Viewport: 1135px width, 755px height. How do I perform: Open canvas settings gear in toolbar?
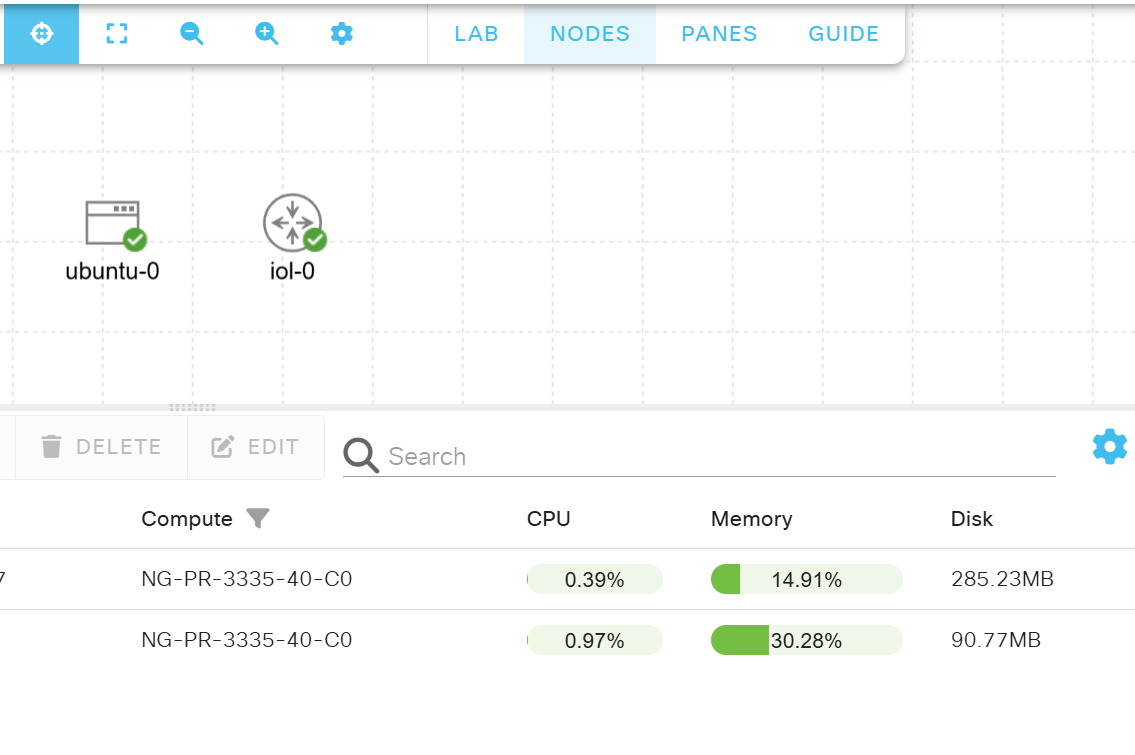pos(342,34)
